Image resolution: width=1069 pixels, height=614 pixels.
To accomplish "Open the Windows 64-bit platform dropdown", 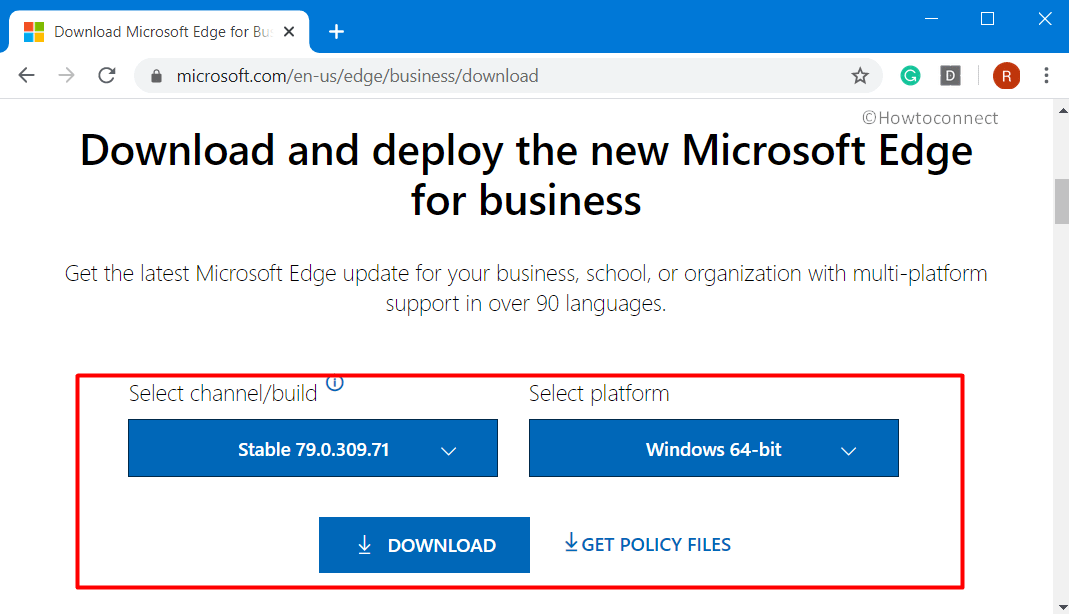I will [x=714, y=448].
